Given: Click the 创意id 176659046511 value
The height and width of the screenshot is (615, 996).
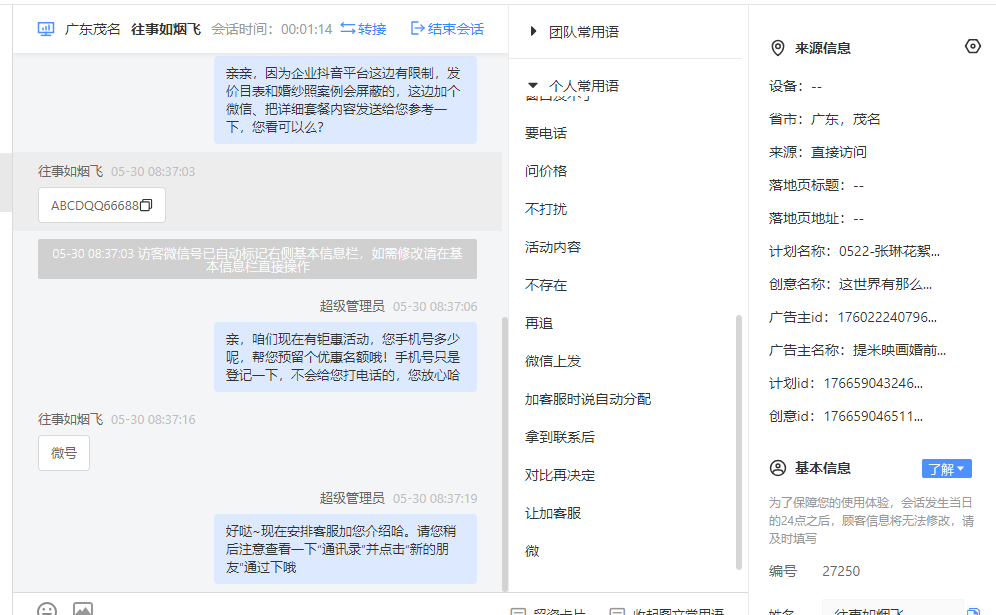Looking at the screenshot, I should pos(873,416).
